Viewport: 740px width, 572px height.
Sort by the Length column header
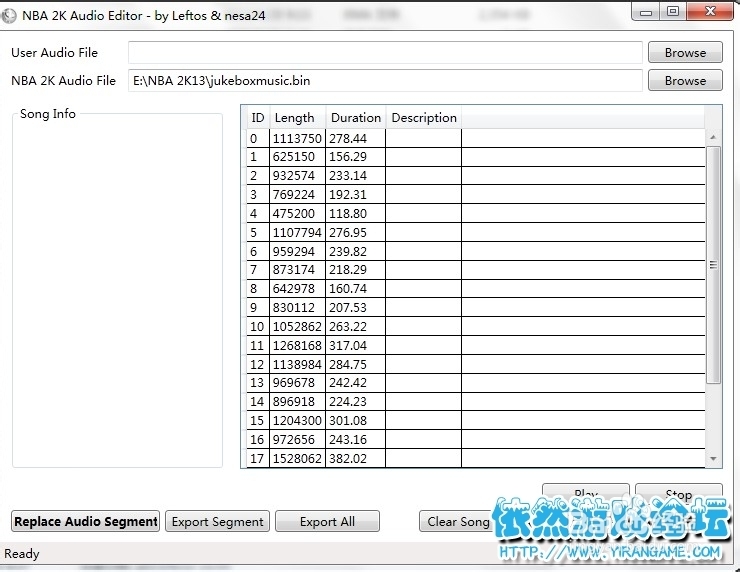(x=297, y=118)
